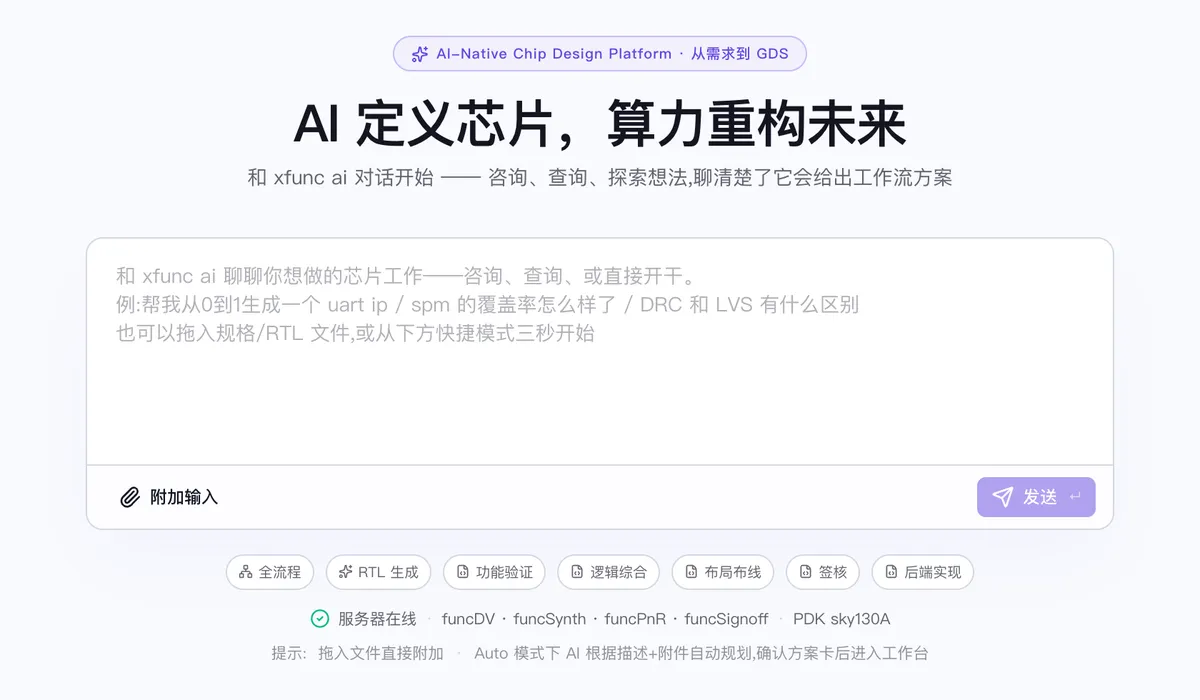Start the 后端实现 quick mode

tap(923, 572)
